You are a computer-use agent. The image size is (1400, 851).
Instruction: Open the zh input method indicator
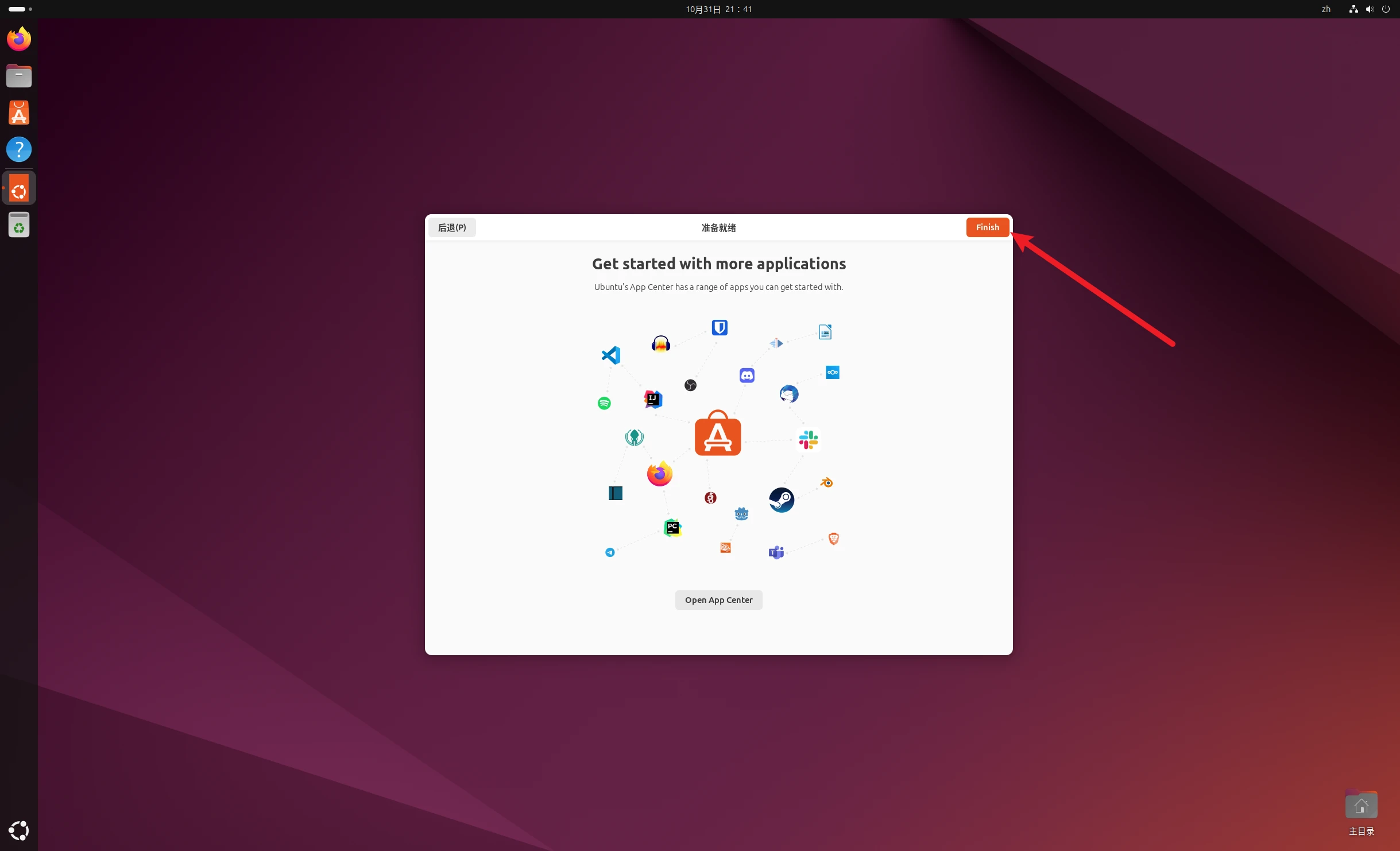1326,9
